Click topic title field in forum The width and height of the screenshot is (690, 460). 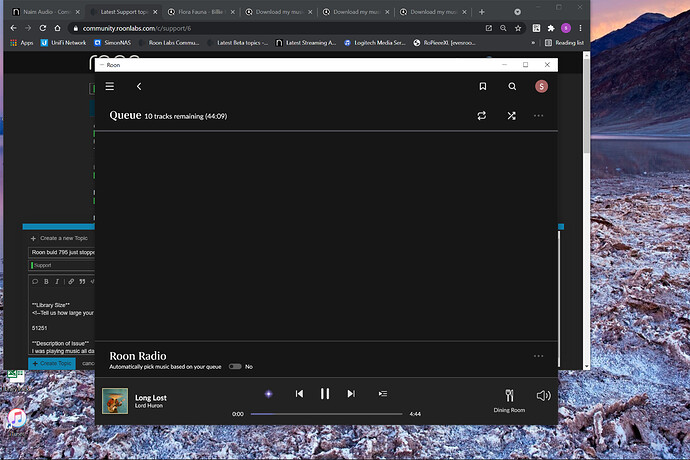(62, 252)
